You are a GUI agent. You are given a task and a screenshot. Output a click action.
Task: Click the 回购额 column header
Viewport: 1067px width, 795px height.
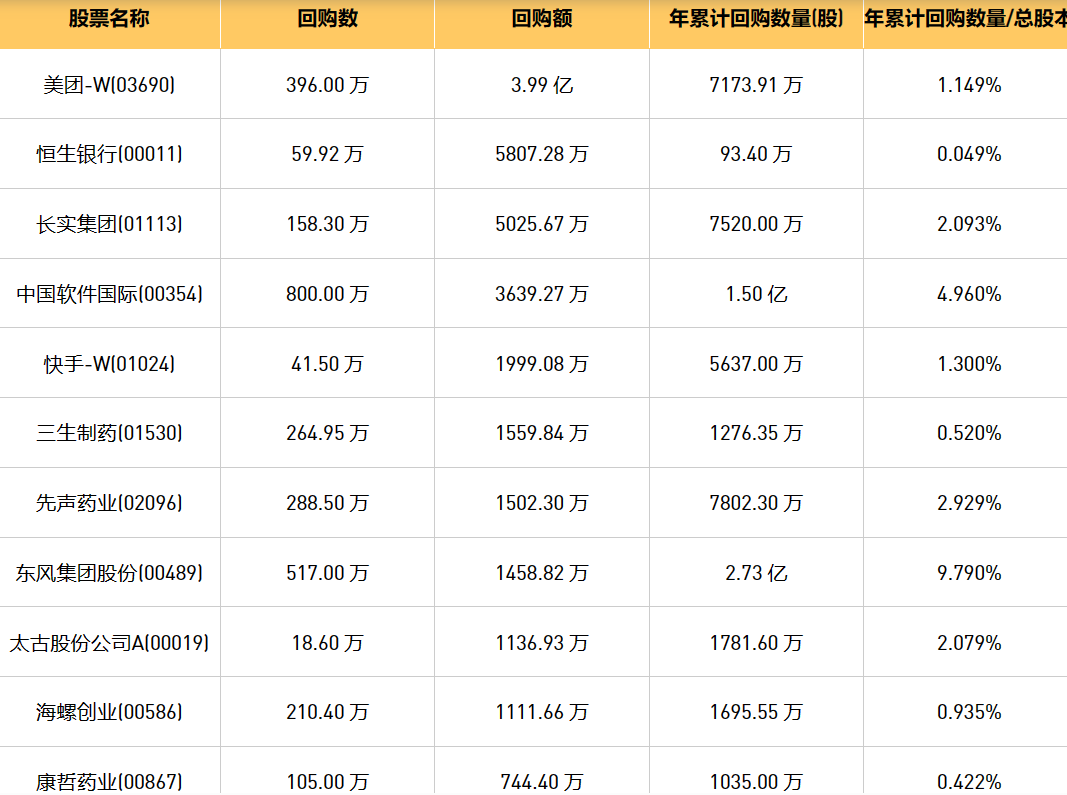541,20
